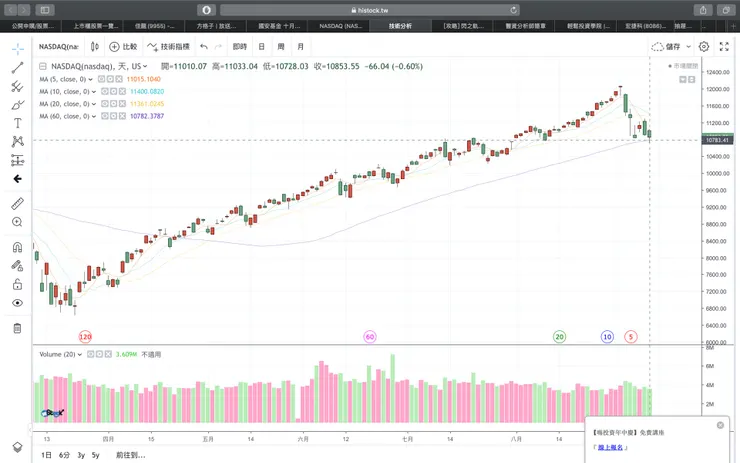Click the left-pointing back arrow in sidebar

pos(17,179)
